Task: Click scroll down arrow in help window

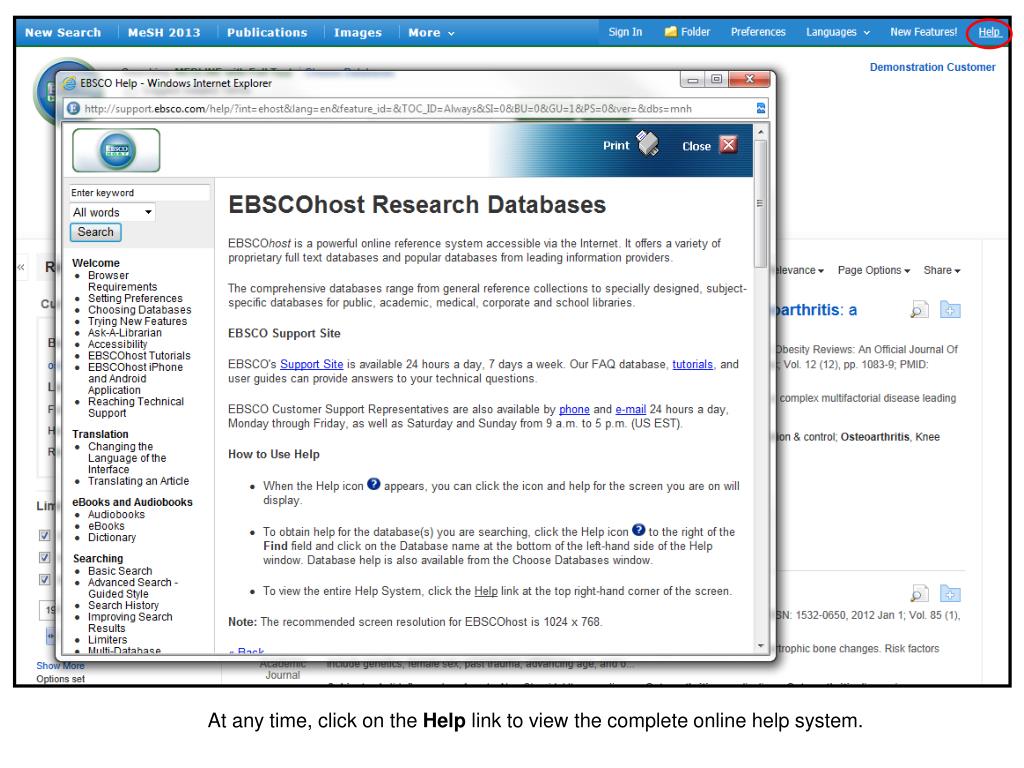Action: 760,645
